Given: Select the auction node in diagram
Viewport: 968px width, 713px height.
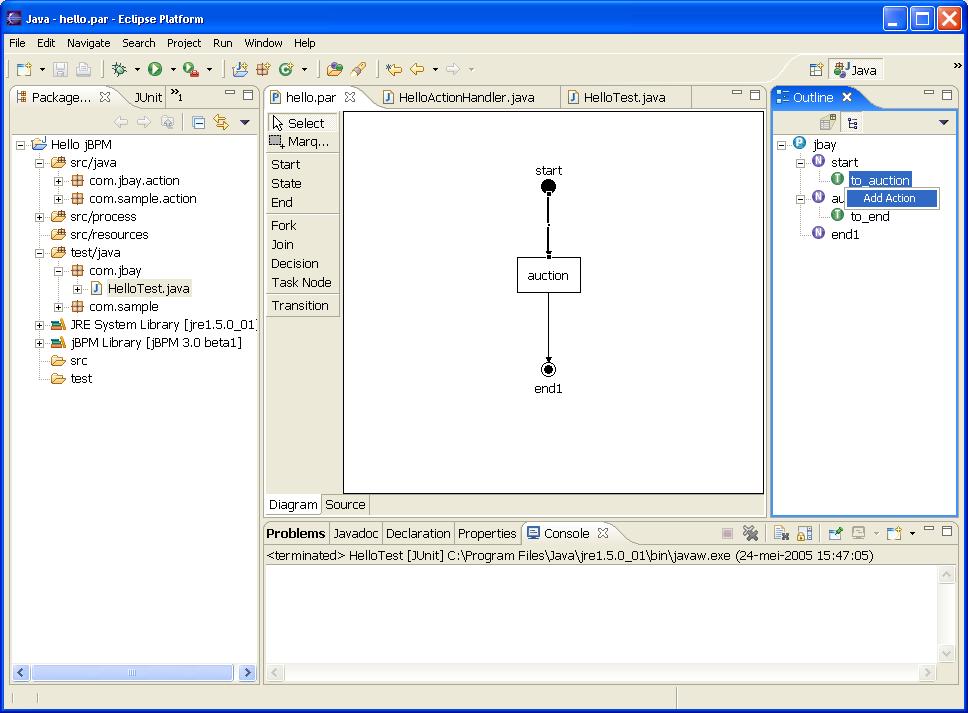Looking at the screenshot, I should 548,275.
